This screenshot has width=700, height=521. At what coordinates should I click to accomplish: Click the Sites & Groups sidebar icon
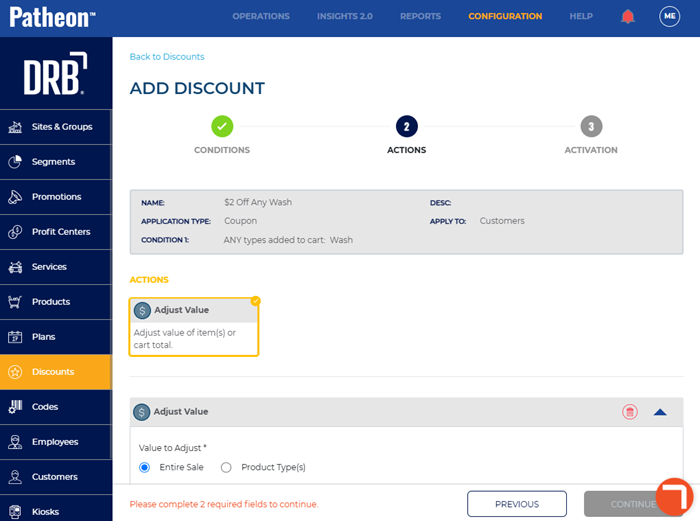coord(15,127)
